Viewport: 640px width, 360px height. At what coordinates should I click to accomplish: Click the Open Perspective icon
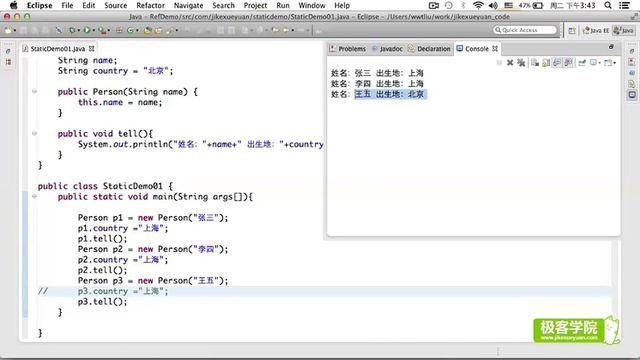point(572,30)
